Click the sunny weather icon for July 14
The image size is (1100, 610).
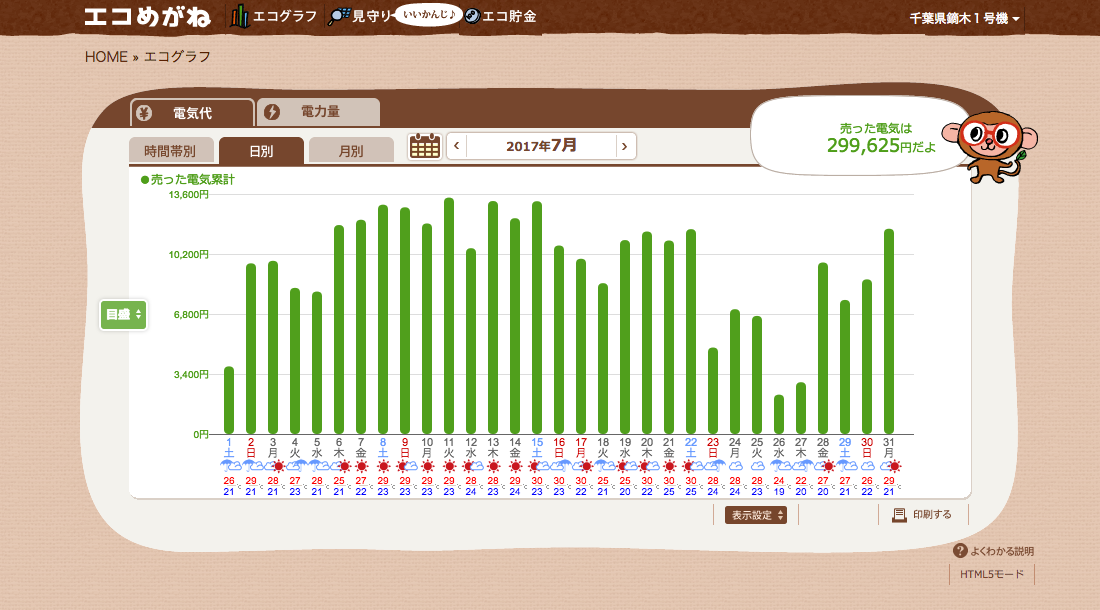point(515,466)
